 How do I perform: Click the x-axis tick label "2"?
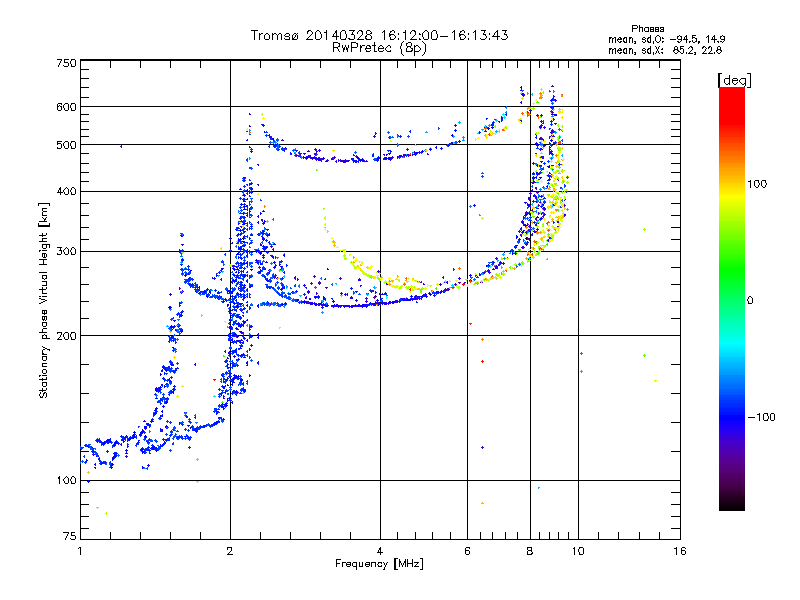pos(230,551)
